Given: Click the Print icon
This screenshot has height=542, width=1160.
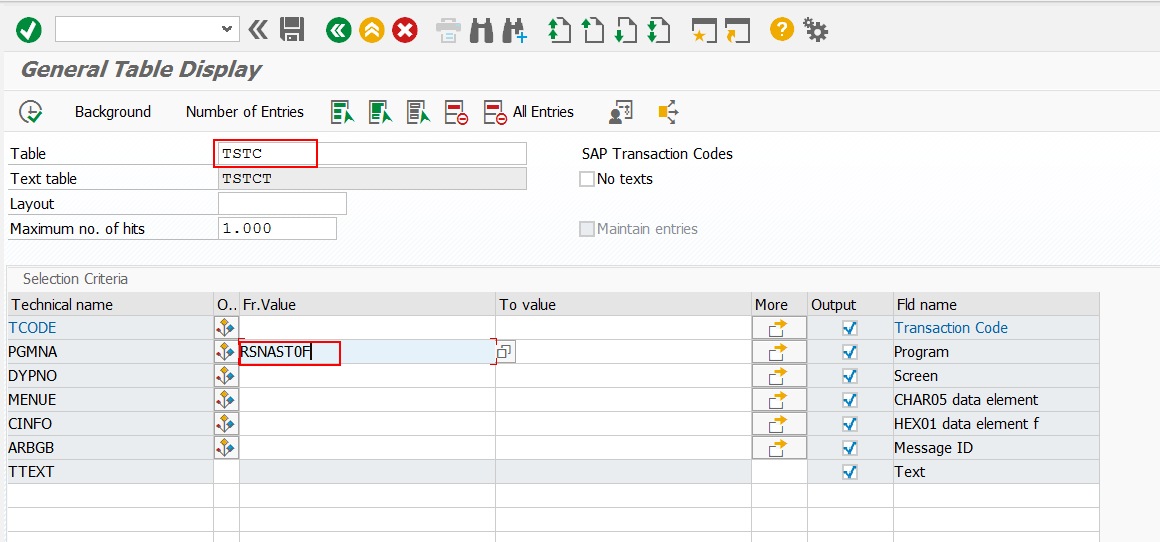Looking at the screenshot, I should (x=448, y=30).
